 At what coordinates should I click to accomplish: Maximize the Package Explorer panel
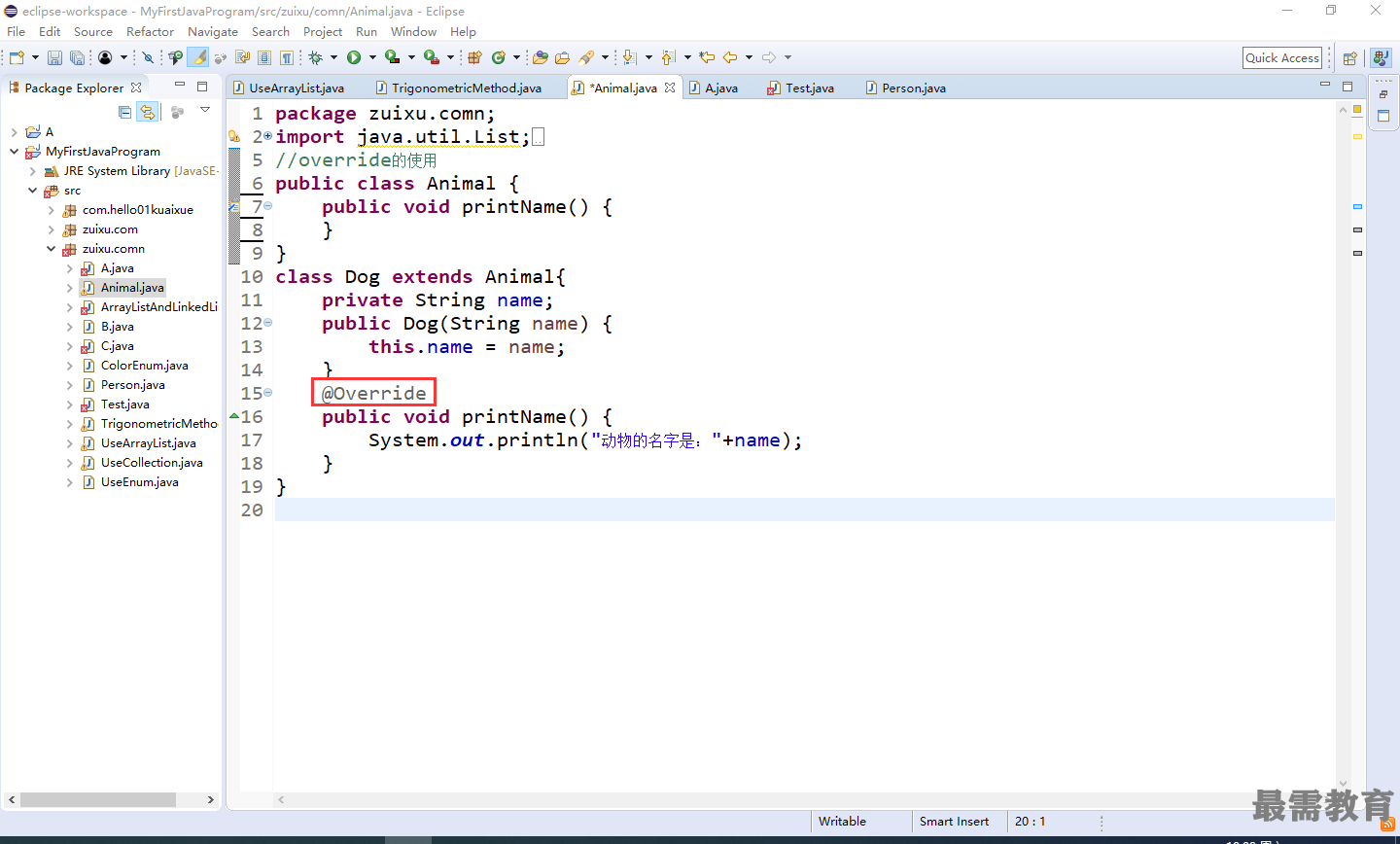pyautogui.click(x=202, y=86)
